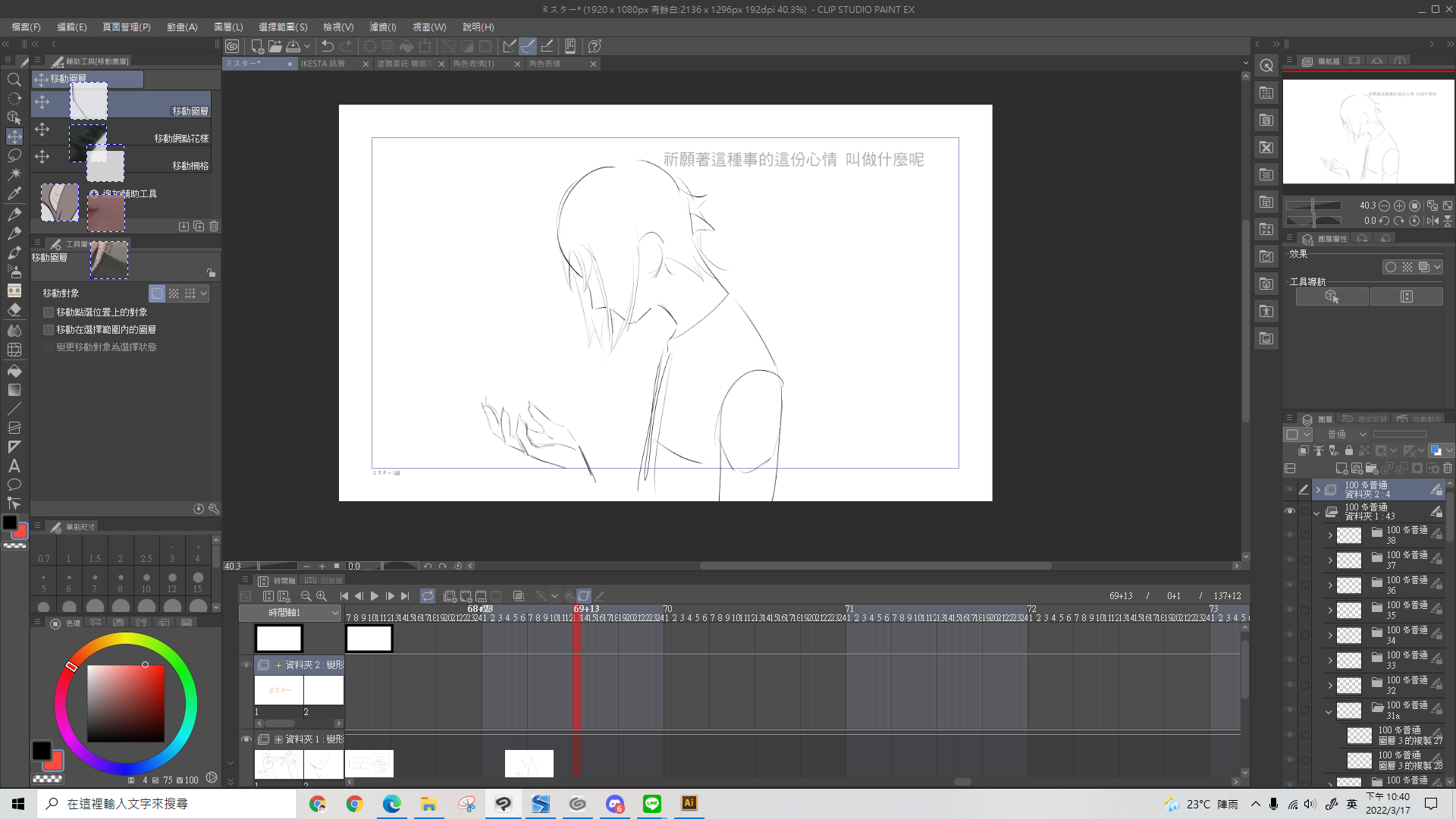The width and height of the screenshot is (1456, 819).
Task: Collapse the 資料夾 1 : 43 layer folder
Action: coord(1318,513)
